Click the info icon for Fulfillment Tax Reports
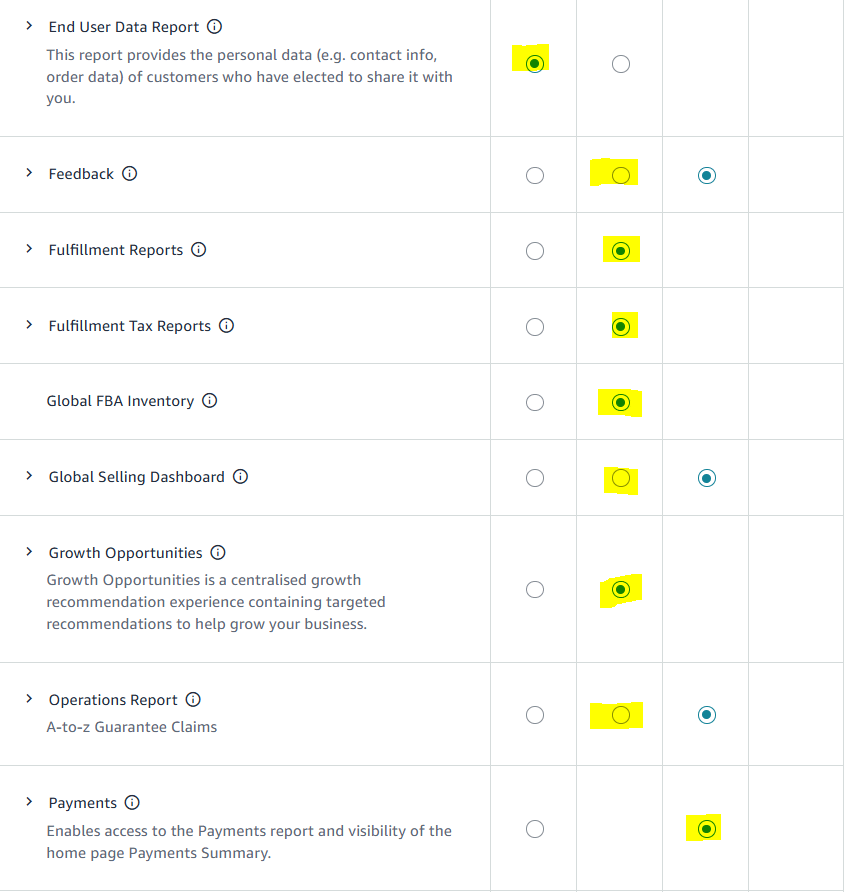 coord(226,326)
